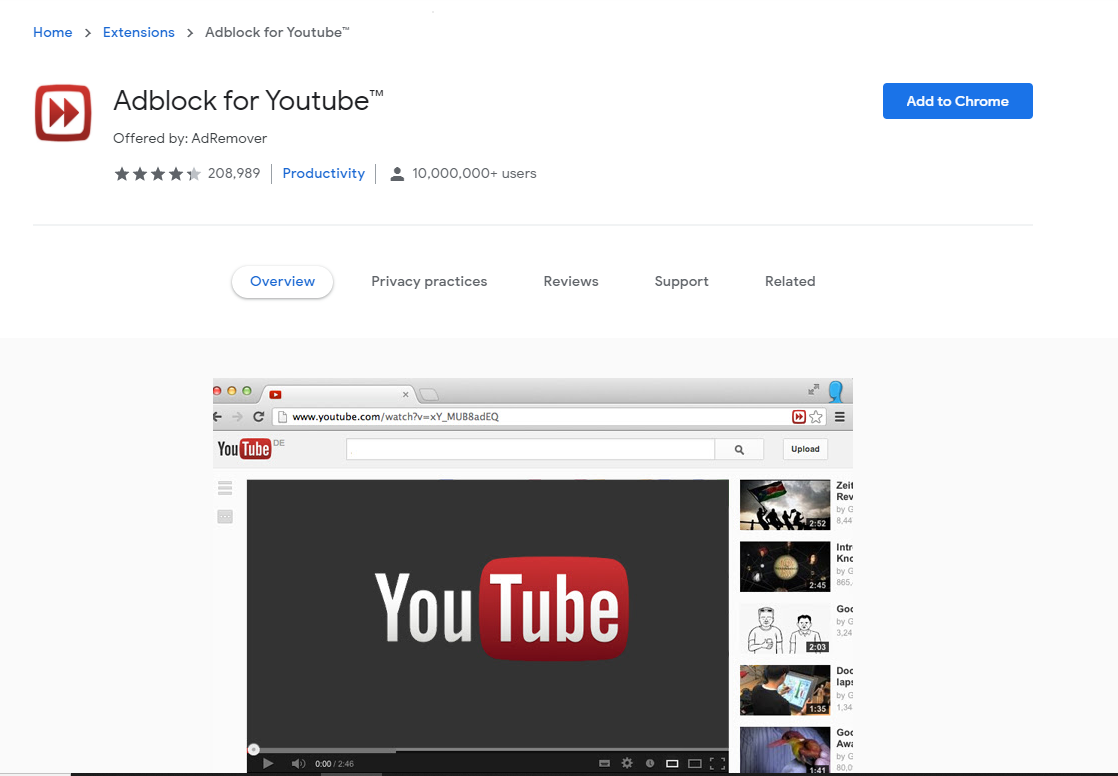Click the new tab button in the preview browser
This screenshot has height=776, width=1118.
429,394
